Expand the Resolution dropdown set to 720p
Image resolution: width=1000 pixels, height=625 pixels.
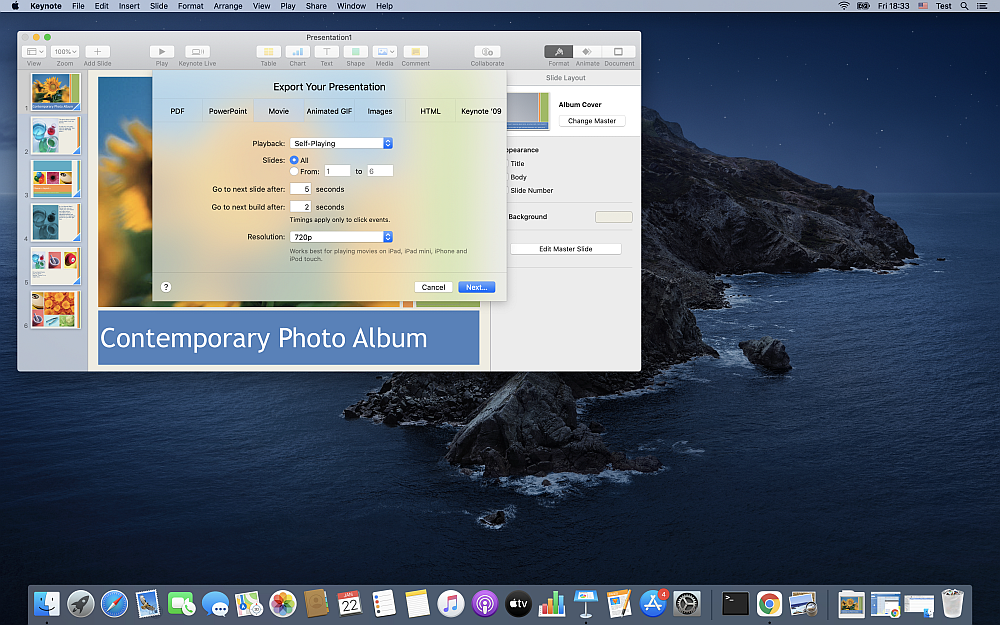341,237
